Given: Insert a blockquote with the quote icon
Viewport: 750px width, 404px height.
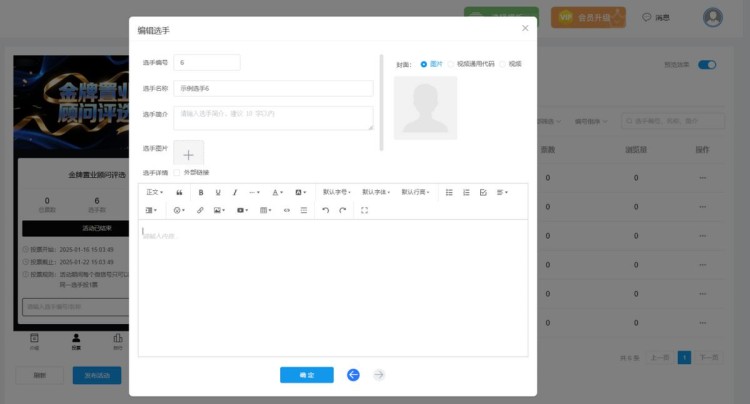Looking at the screenshot, I should pyautogui.click(x=179, y=192).
